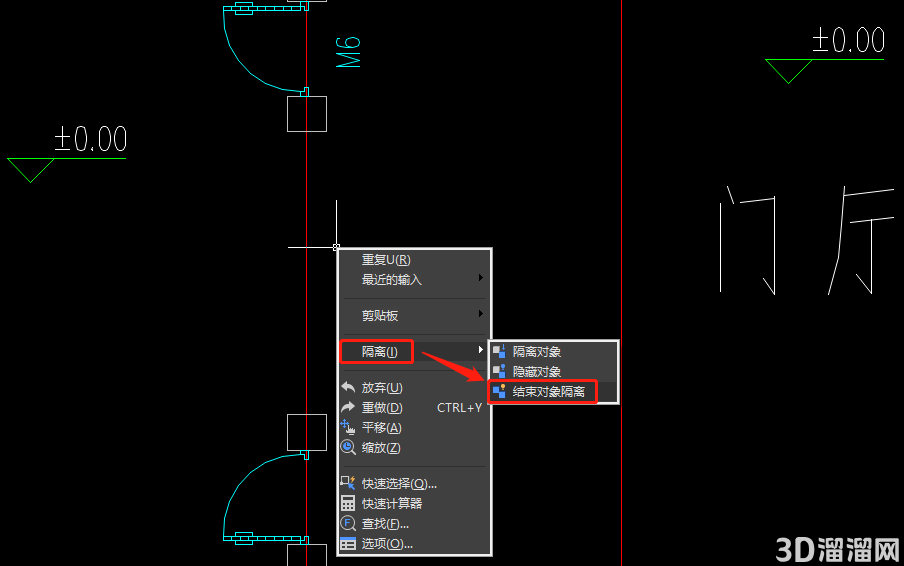Select 结束对象隔离 in submenu
Image resolution: width=904 pixels, height=566 pixels.
click(x=554, y=392)
